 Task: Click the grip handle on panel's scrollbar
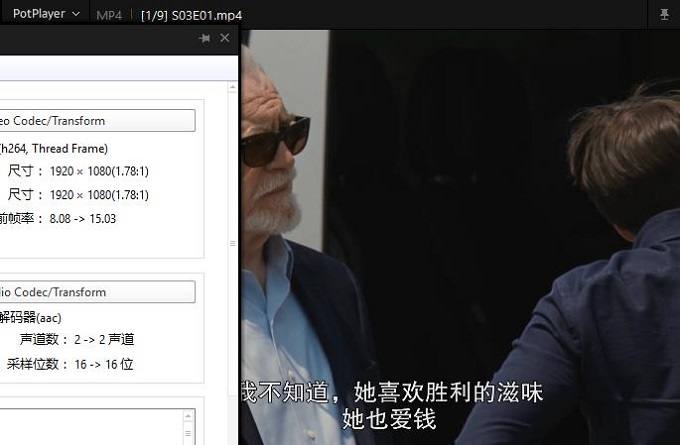click(233, 243)
